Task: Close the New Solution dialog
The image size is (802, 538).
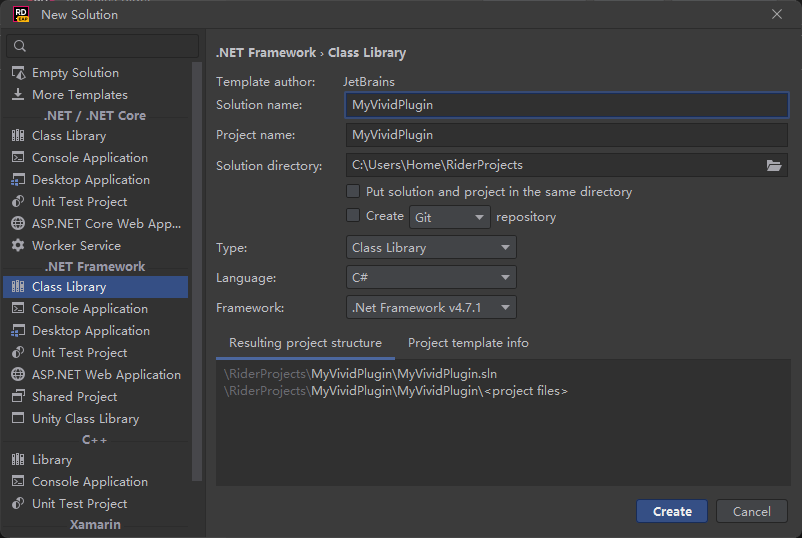Action: 776,14
